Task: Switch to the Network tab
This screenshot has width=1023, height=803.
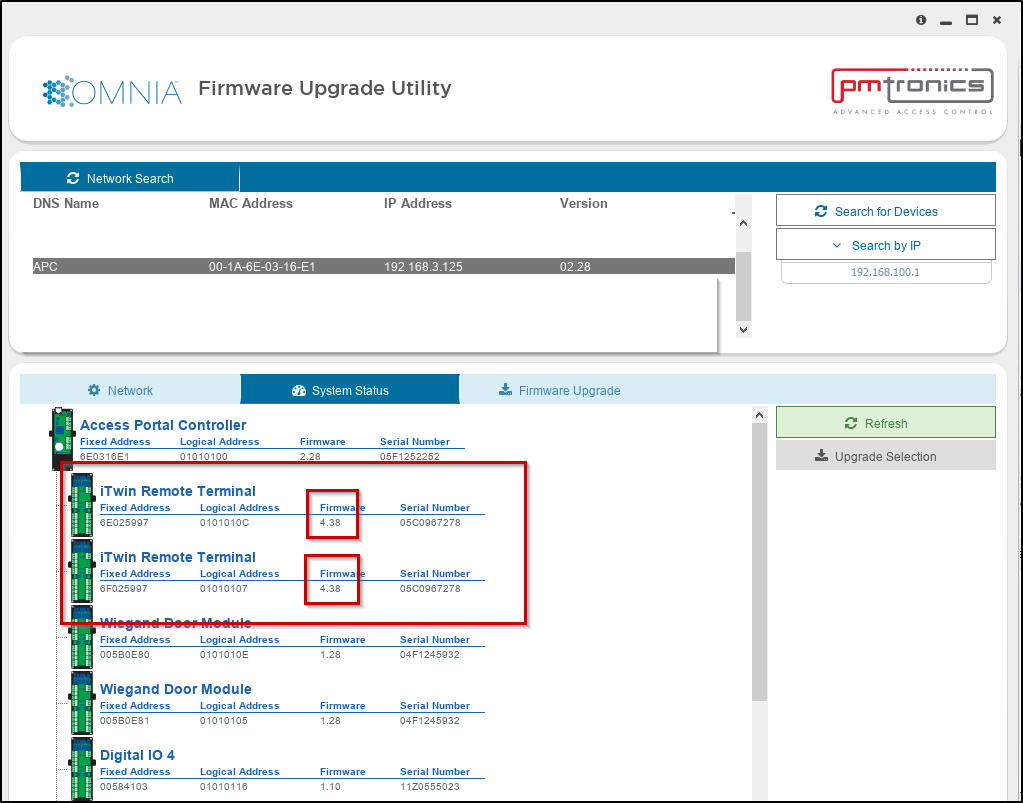Action: click(x=130, y=390)
